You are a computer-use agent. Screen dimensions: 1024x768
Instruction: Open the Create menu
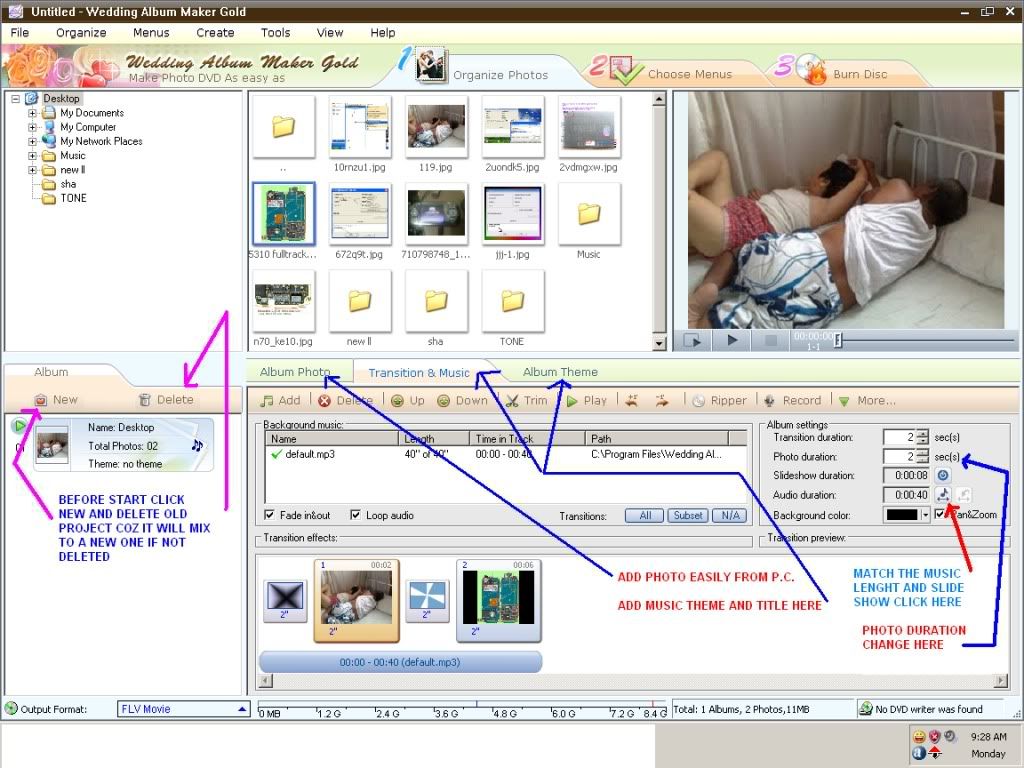[215, 33]
